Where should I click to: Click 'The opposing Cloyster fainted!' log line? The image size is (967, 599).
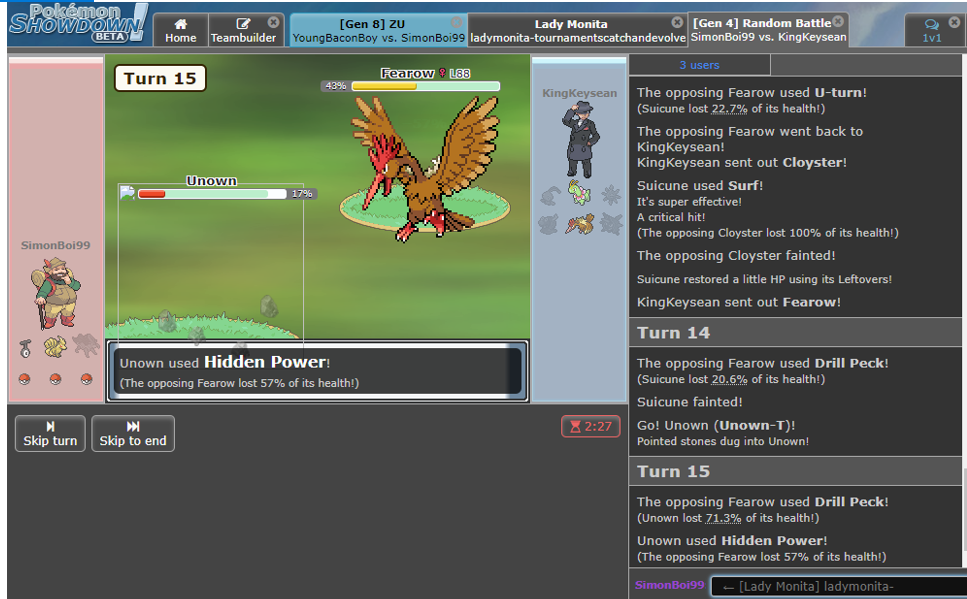point(736,255)
